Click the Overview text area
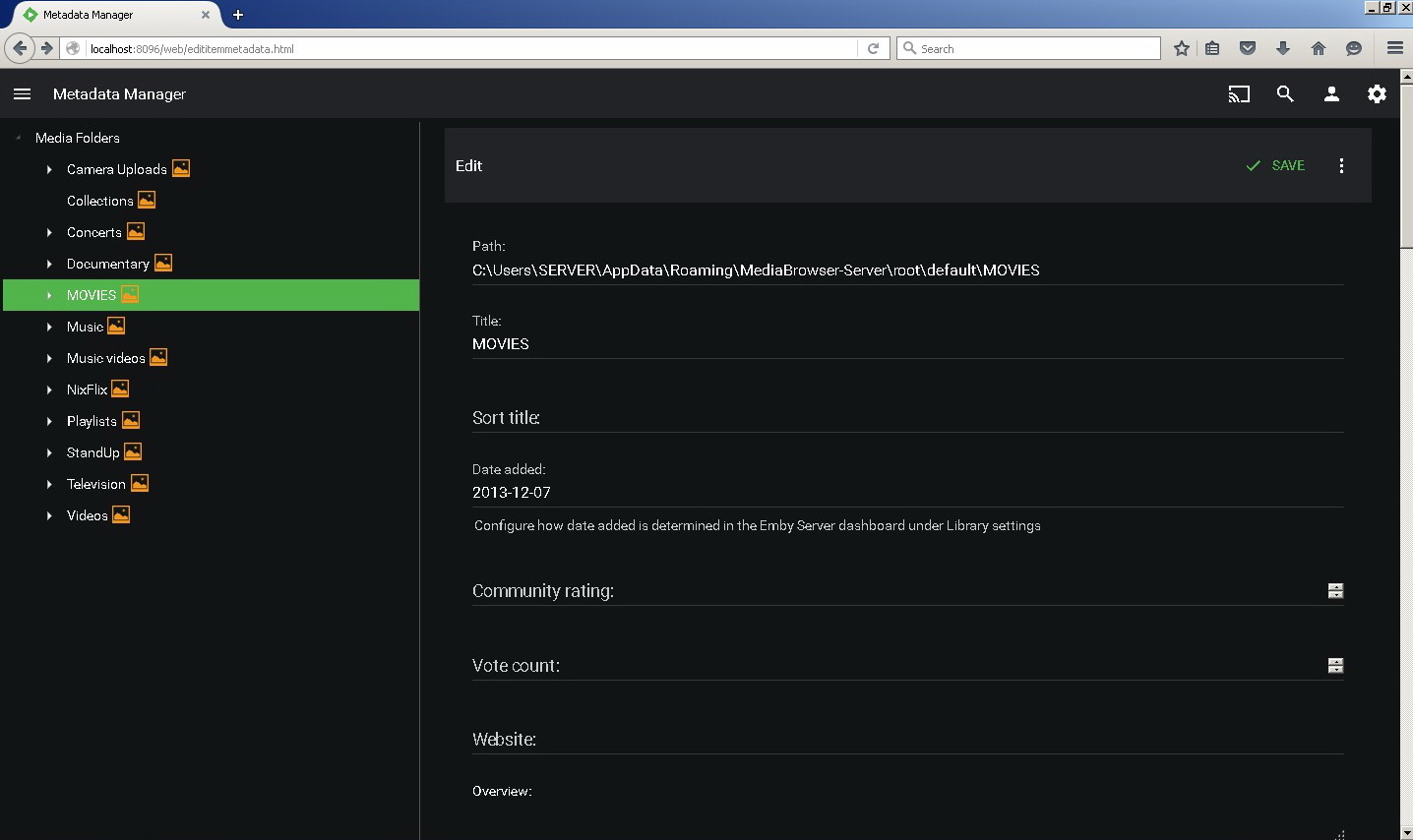This screenshot has width=1413, height=840. tap(907, 818)
